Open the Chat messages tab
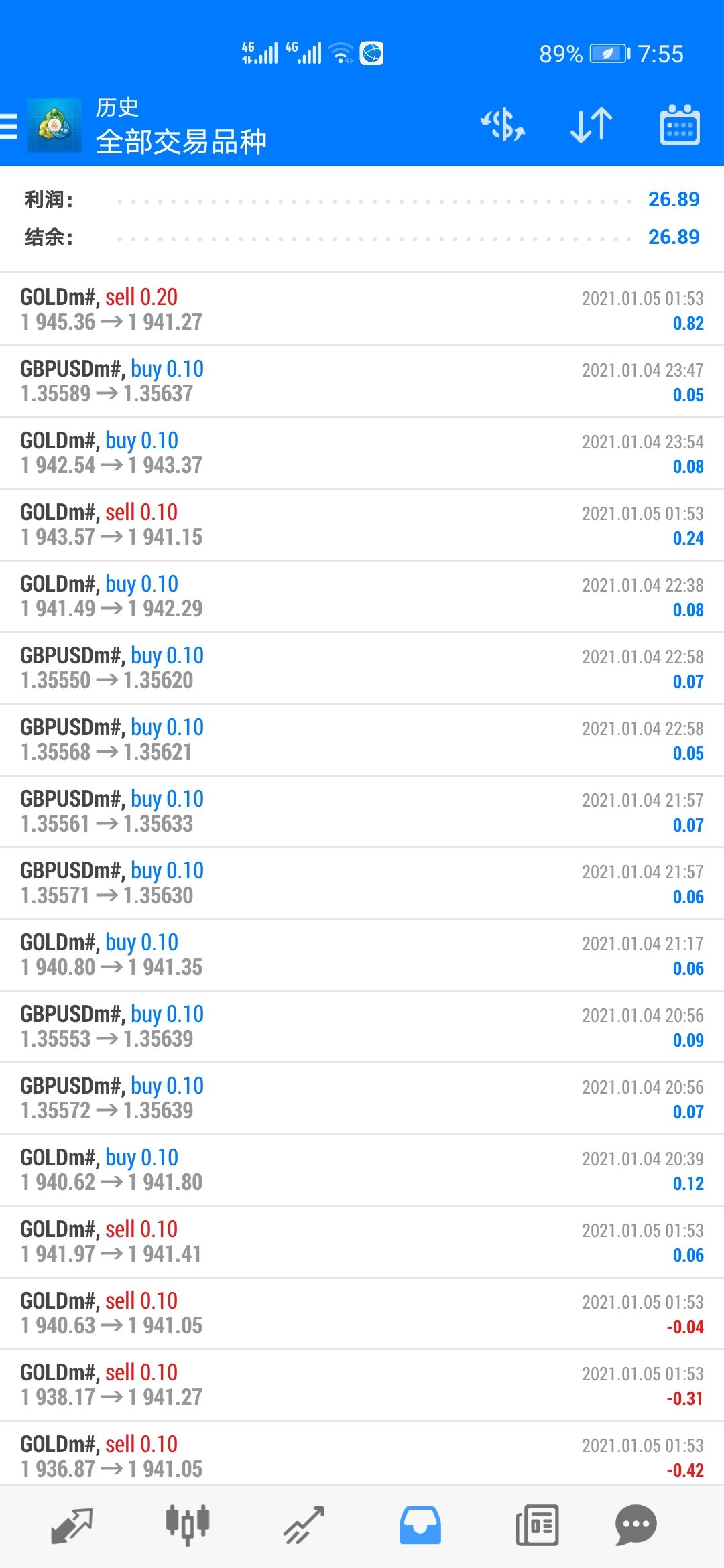Screen dimensions: 724x1568 636,1526
